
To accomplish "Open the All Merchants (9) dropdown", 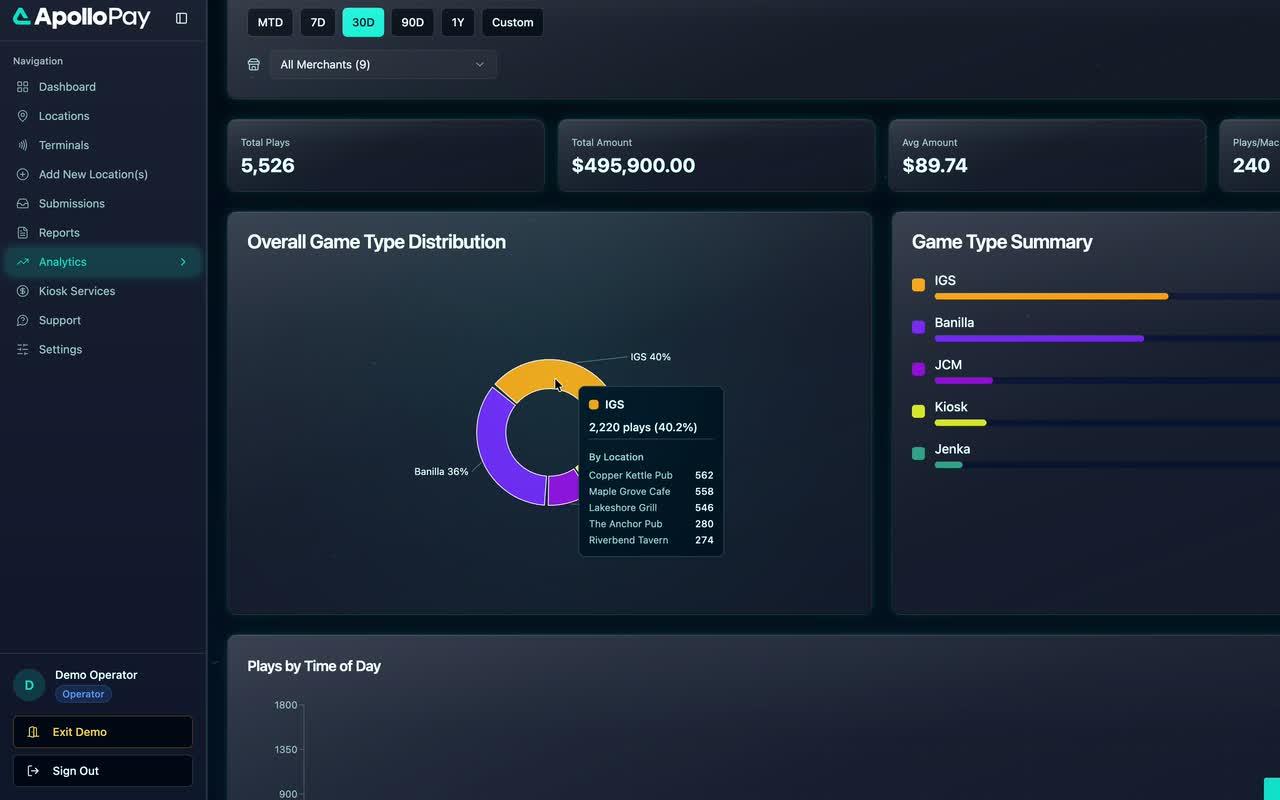I will pos(383,64).
